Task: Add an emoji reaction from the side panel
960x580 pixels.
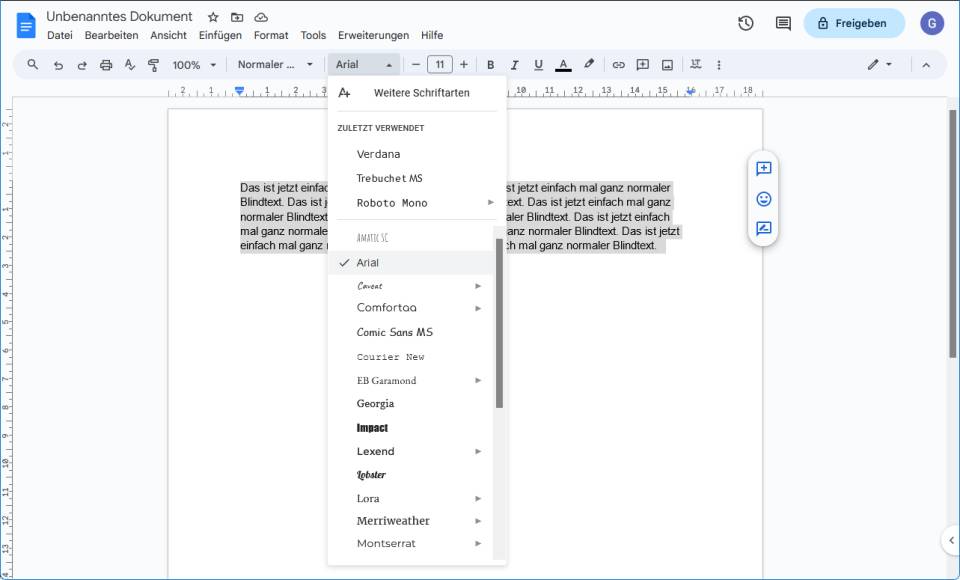Action: [x=763, y=199]
